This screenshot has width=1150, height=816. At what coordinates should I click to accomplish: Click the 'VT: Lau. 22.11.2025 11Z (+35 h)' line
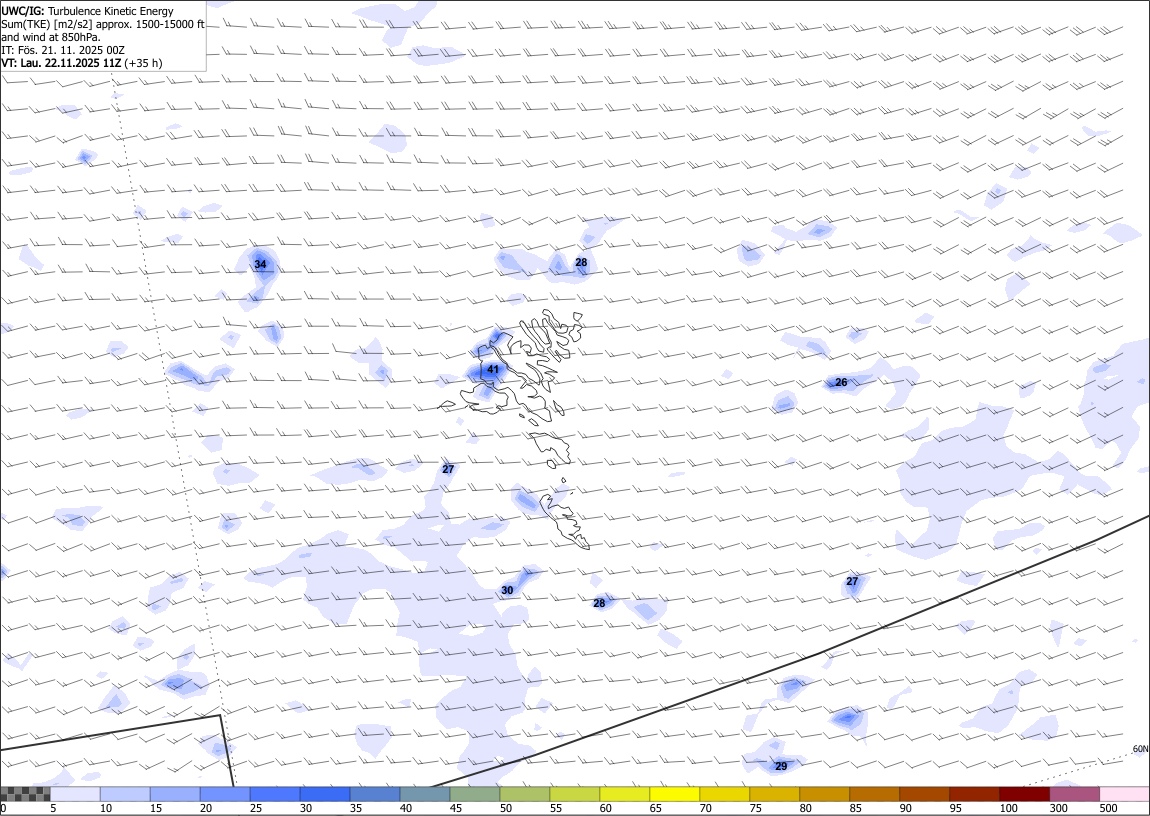(x=81, y=63)
